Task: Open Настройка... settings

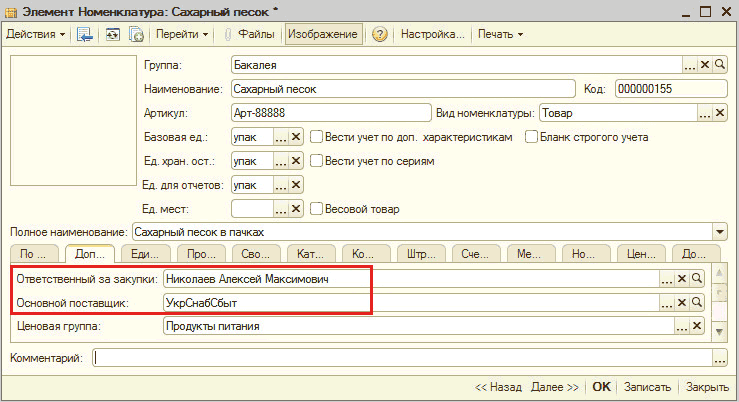Action: pos(432,34)
